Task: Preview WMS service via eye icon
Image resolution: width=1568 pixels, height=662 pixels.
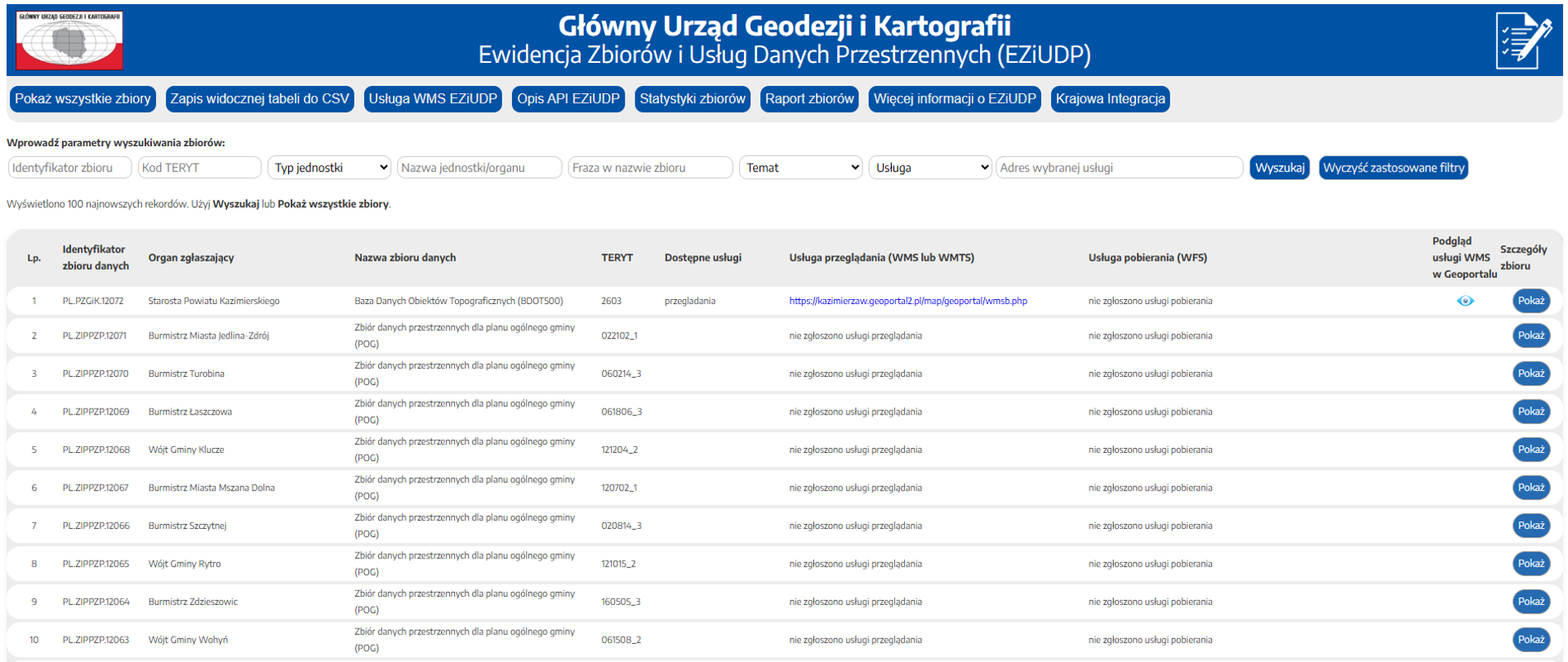Action: [x=1465, y=301]
